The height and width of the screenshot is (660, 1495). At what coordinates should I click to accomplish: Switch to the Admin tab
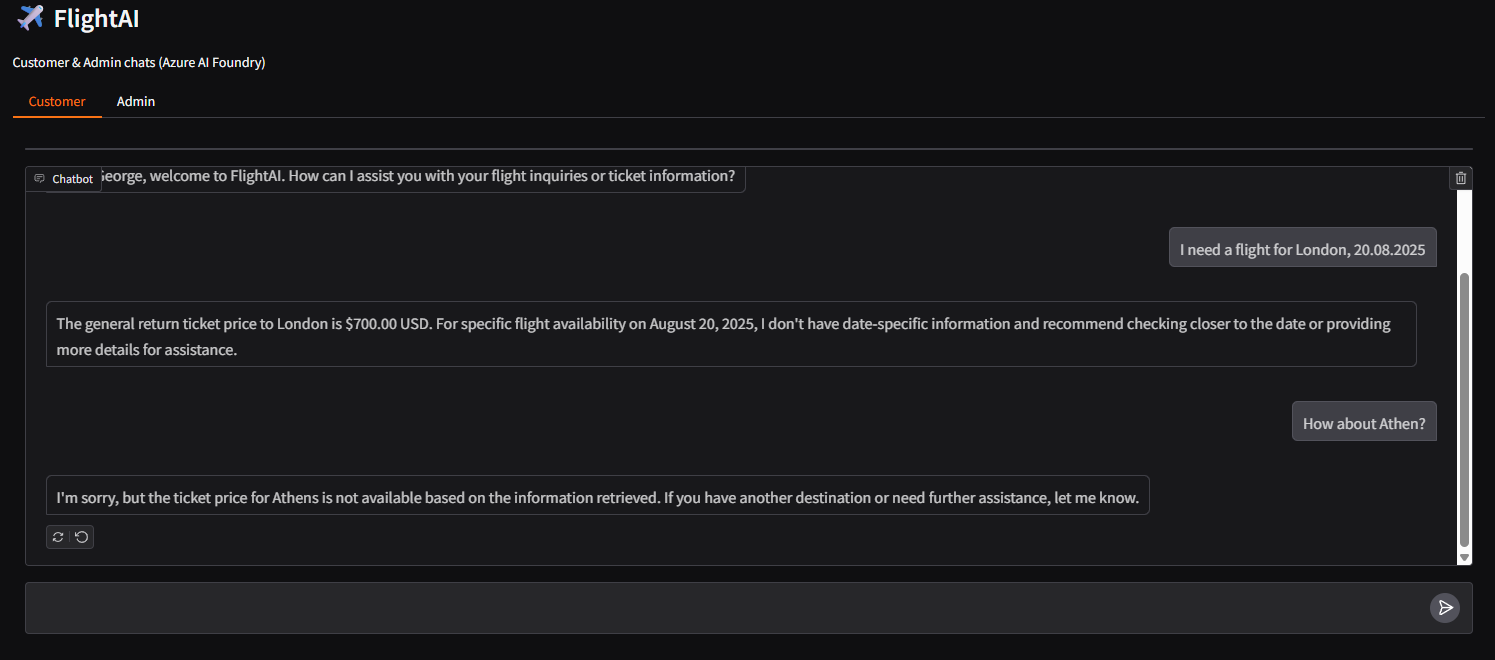point(136,102)
